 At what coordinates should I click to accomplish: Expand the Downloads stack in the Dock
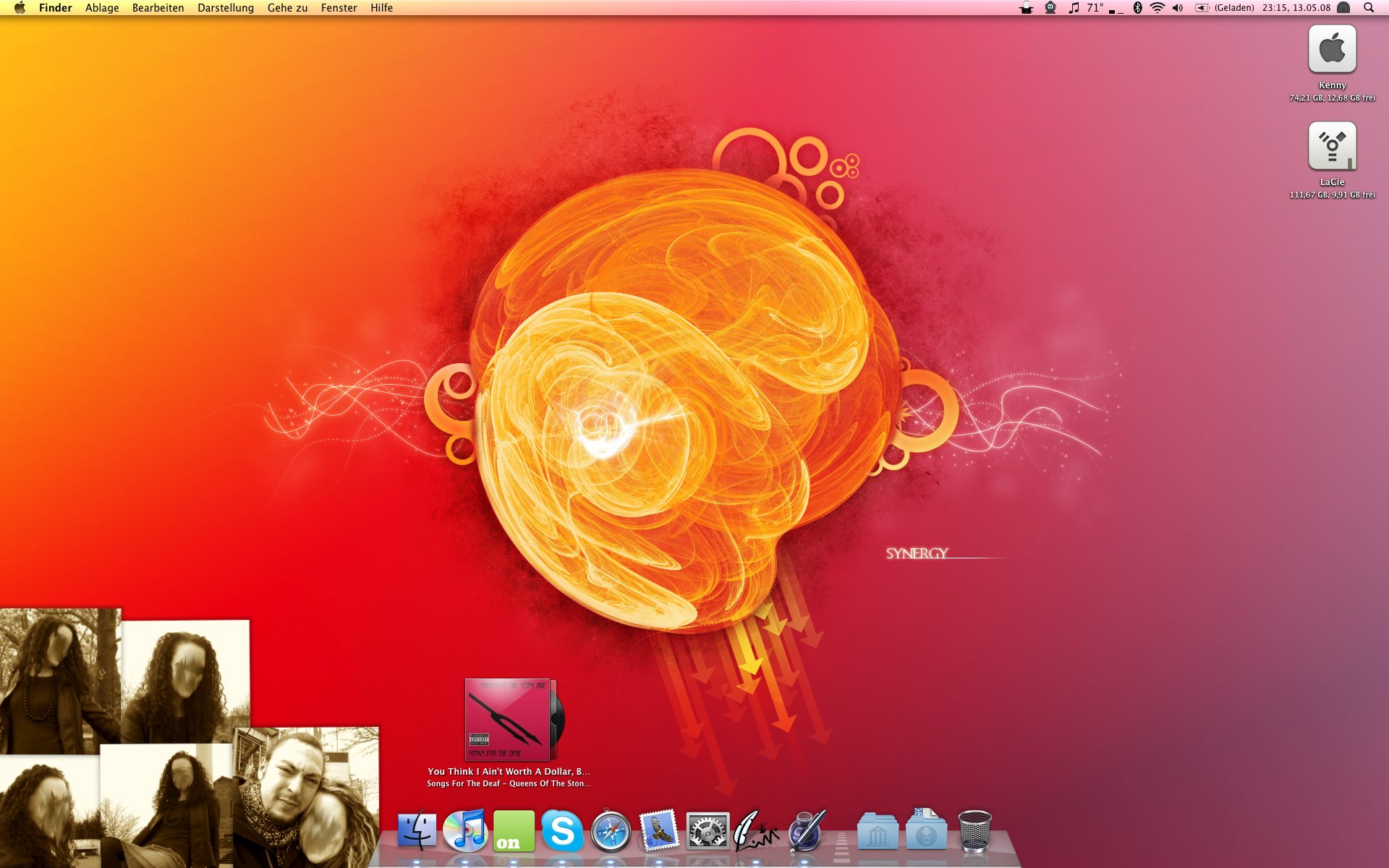926,830
